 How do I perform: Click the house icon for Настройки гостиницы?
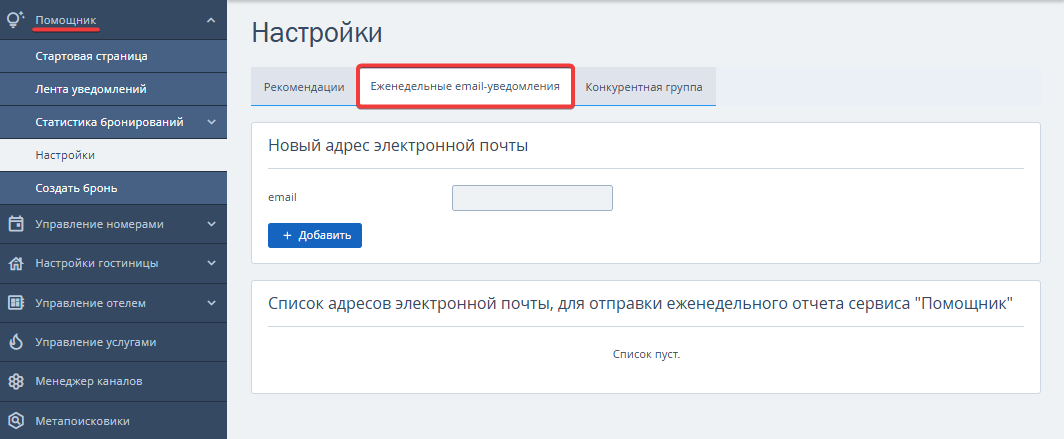coord(16,263)
